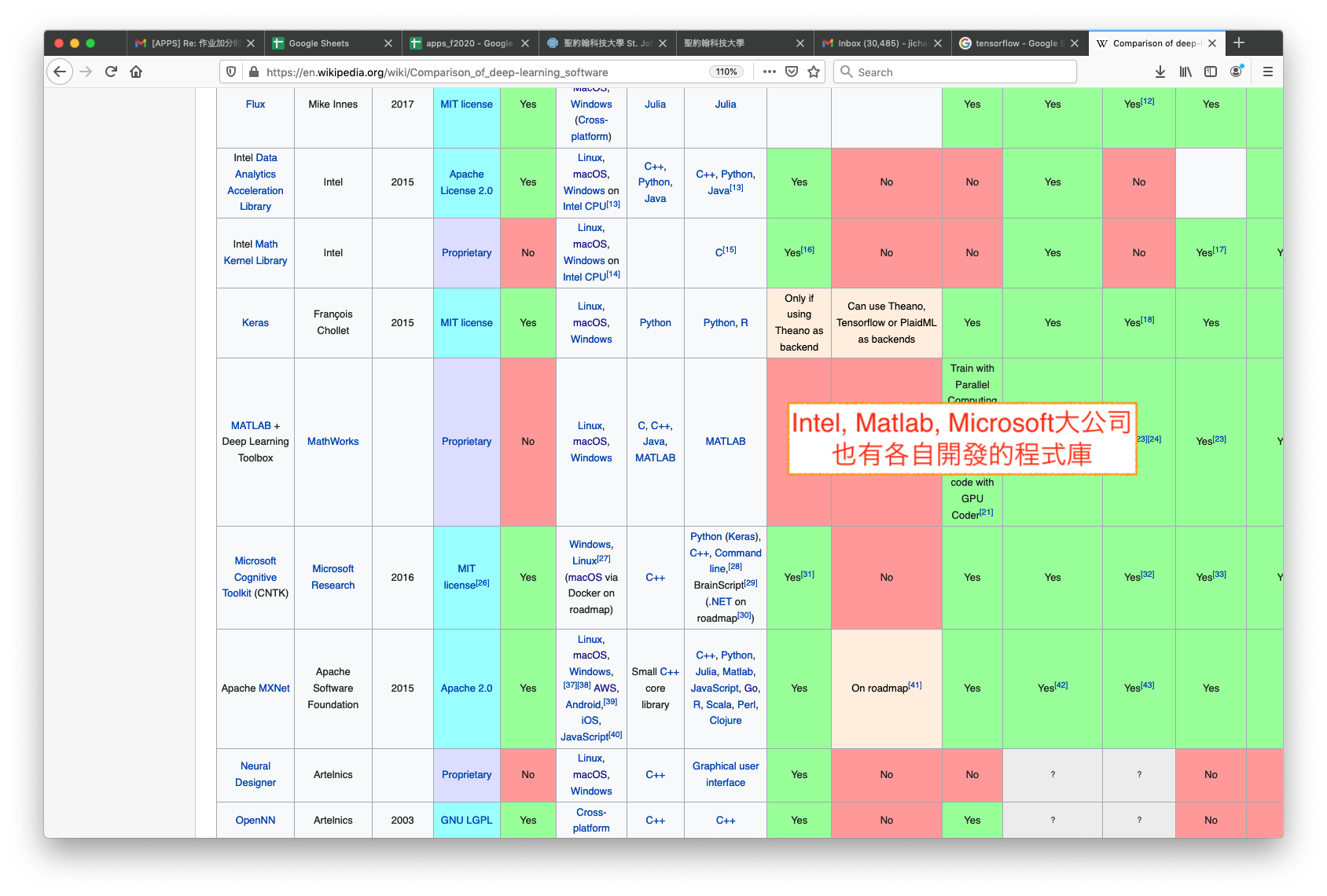Image resolution: width=1327 pixels, height=896 pixels.
Task: Open the Microsoft Research link
Action: pos(333,577)
